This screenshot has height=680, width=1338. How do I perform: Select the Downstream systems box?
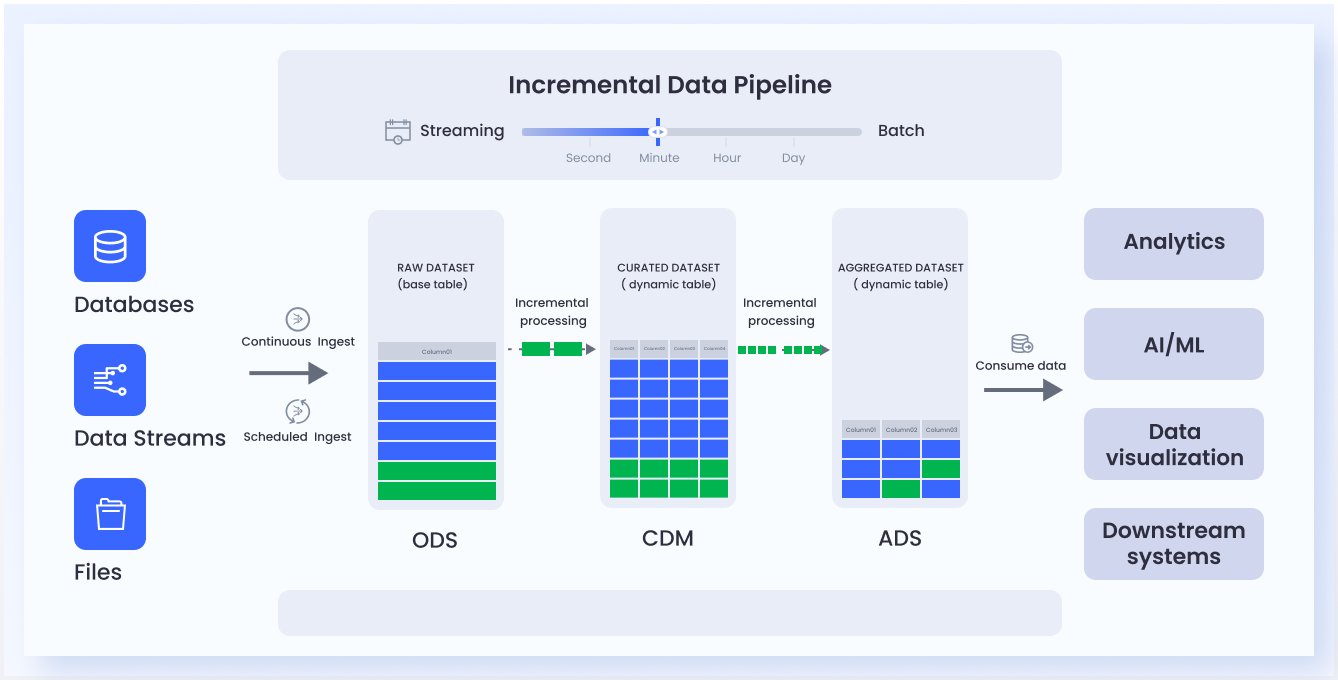(1173, 544)
